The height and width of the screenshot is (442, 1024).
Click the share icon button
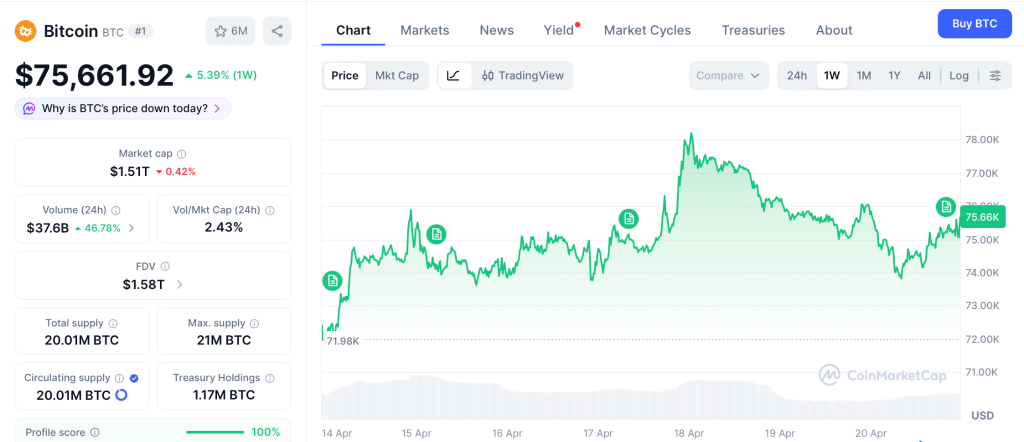click(277, 31)
